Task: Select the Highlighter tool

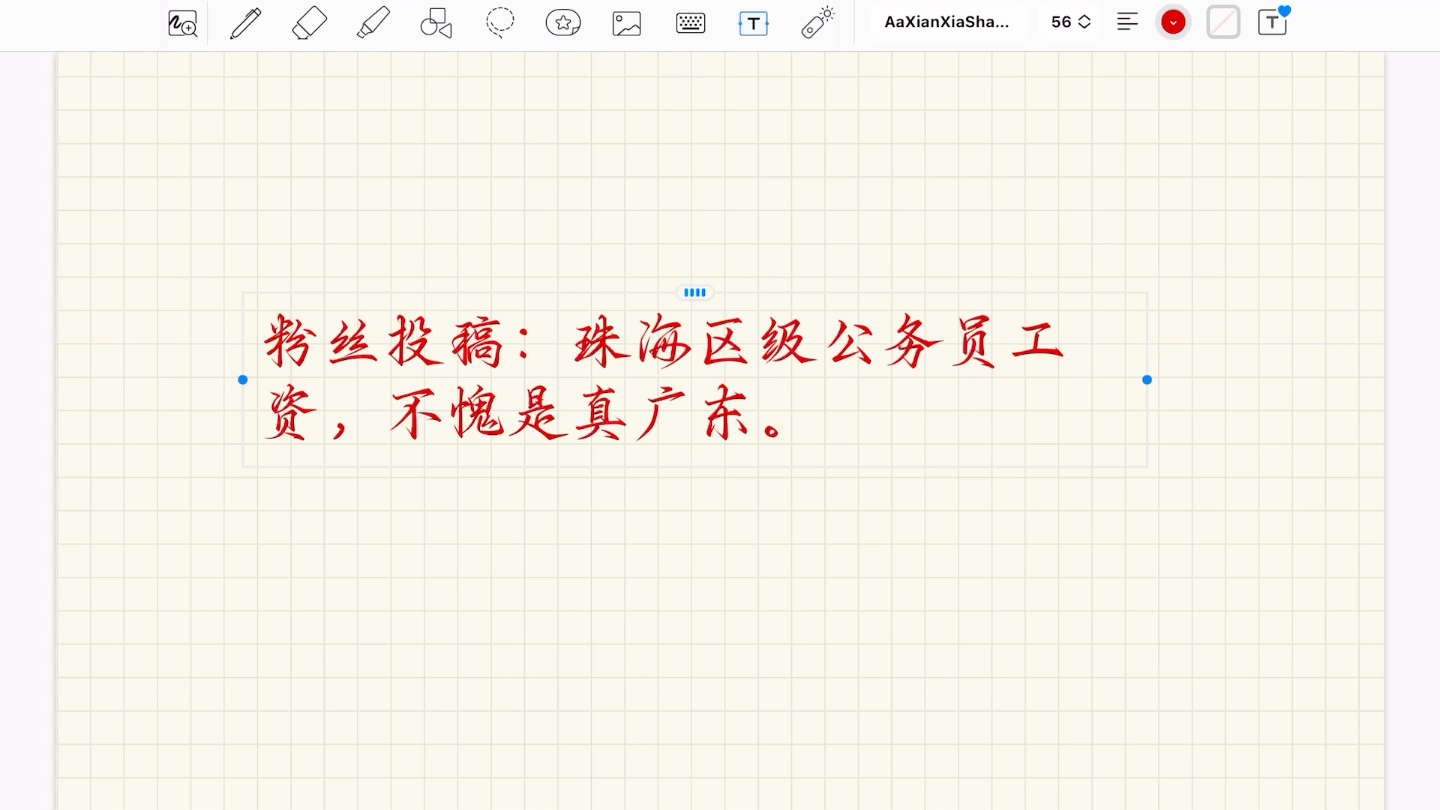Action: tap(373, 22)
